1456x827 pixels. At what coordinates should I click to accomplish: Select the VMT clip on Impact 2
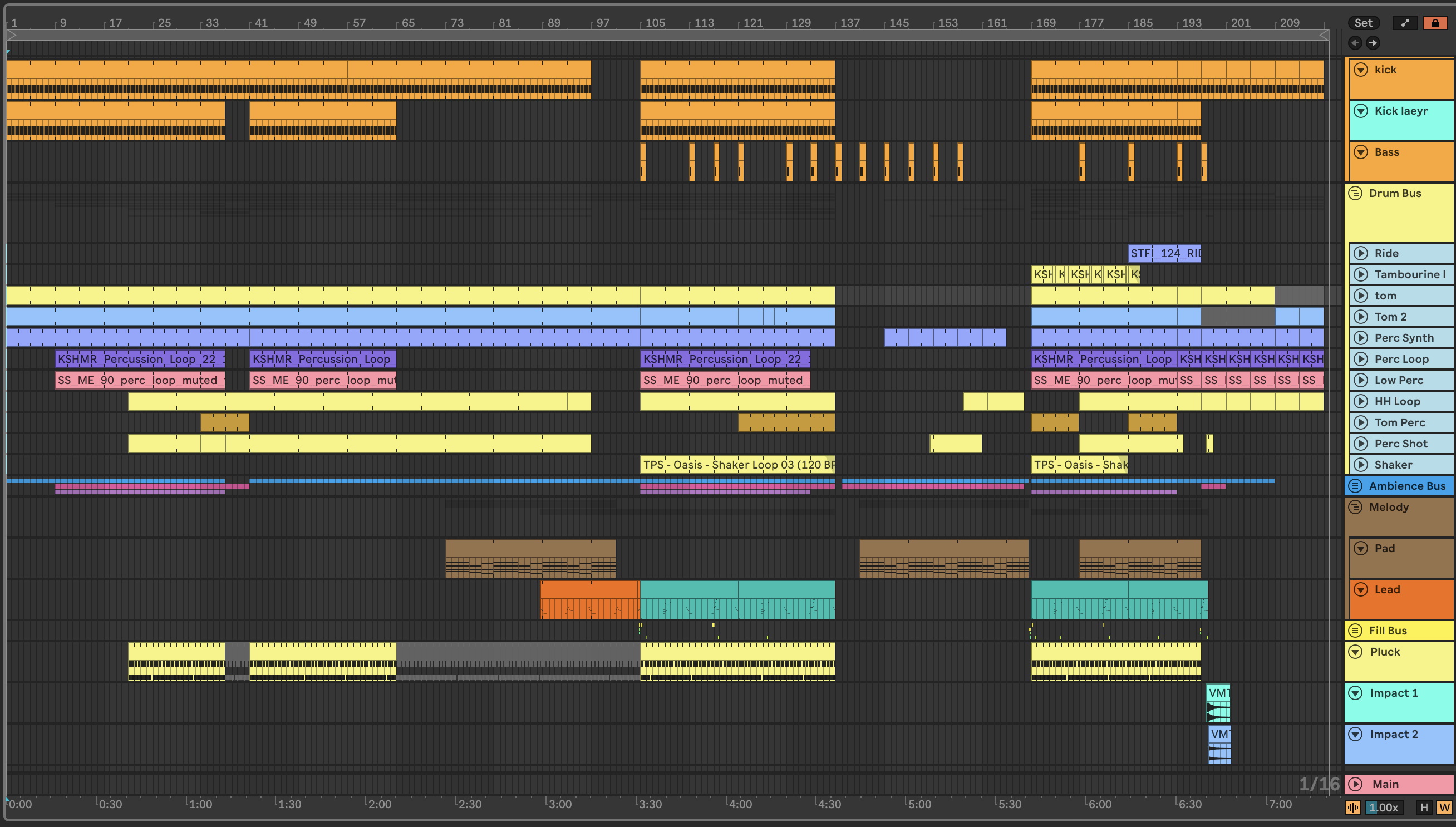1219,744
